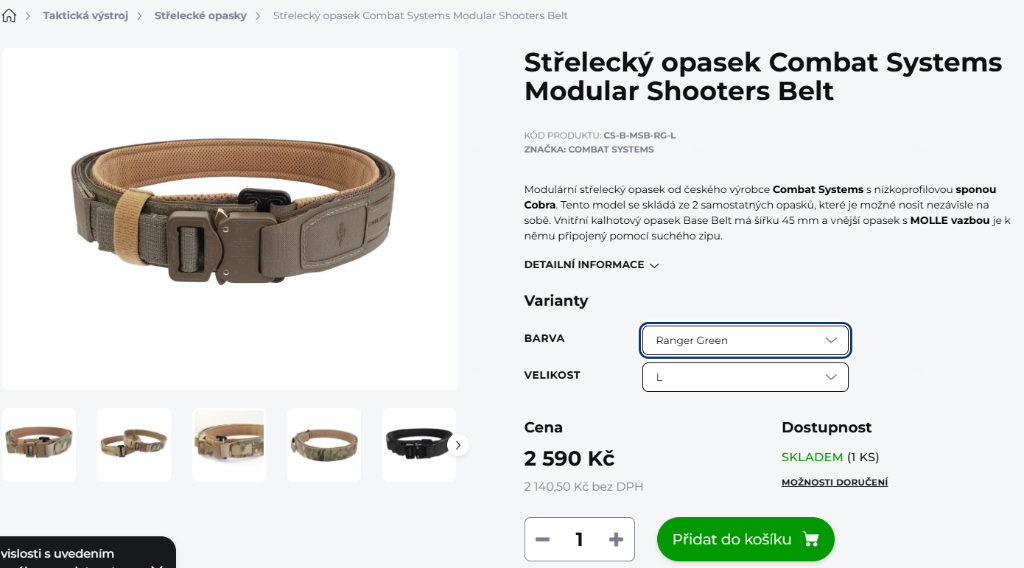Click Přidat do košíku button
This screenshot has width=1024, height=568.
click(745, 539)
